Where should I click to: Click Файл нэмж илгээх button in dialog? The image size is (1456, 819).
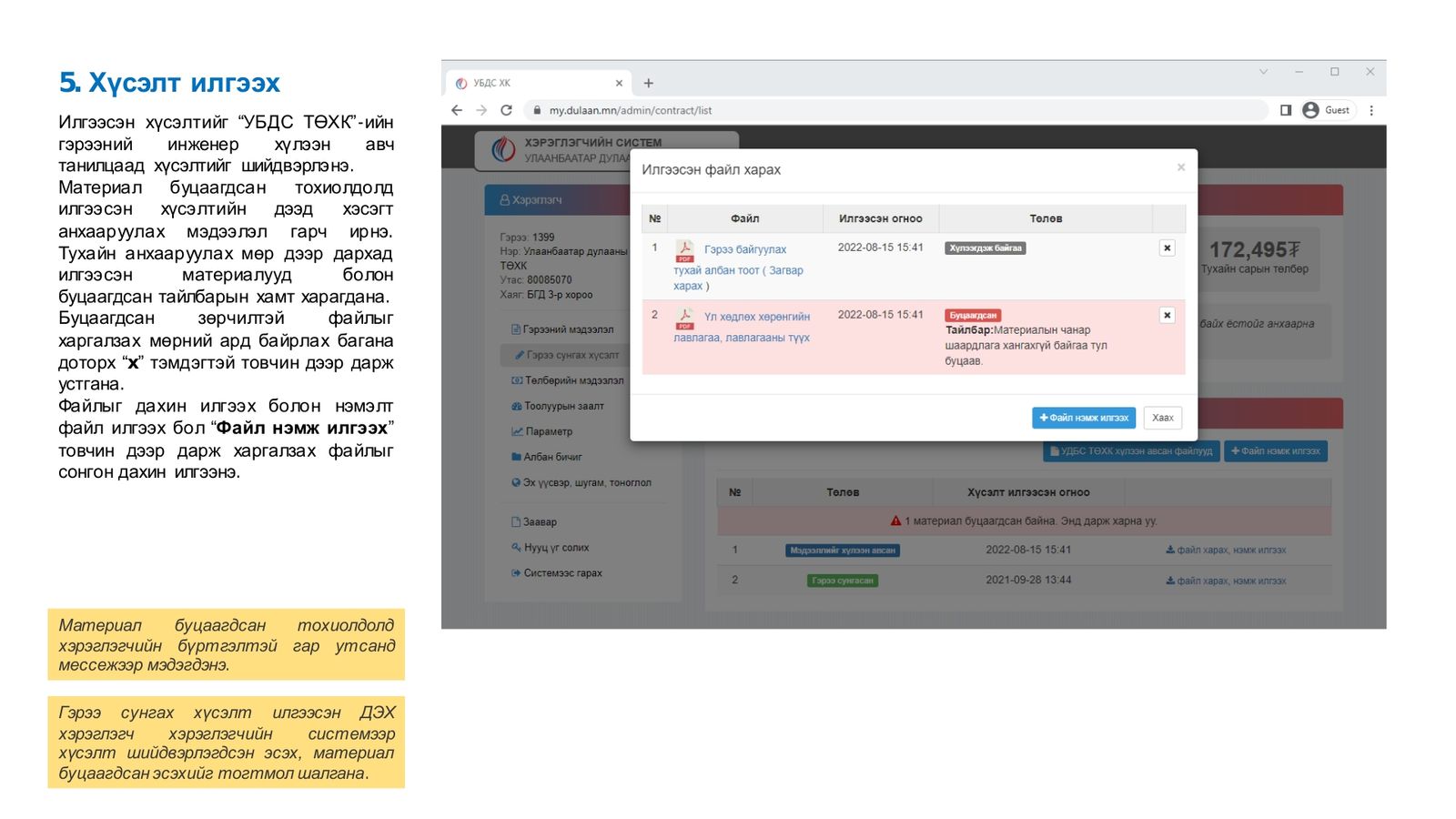click(1084, 418)
